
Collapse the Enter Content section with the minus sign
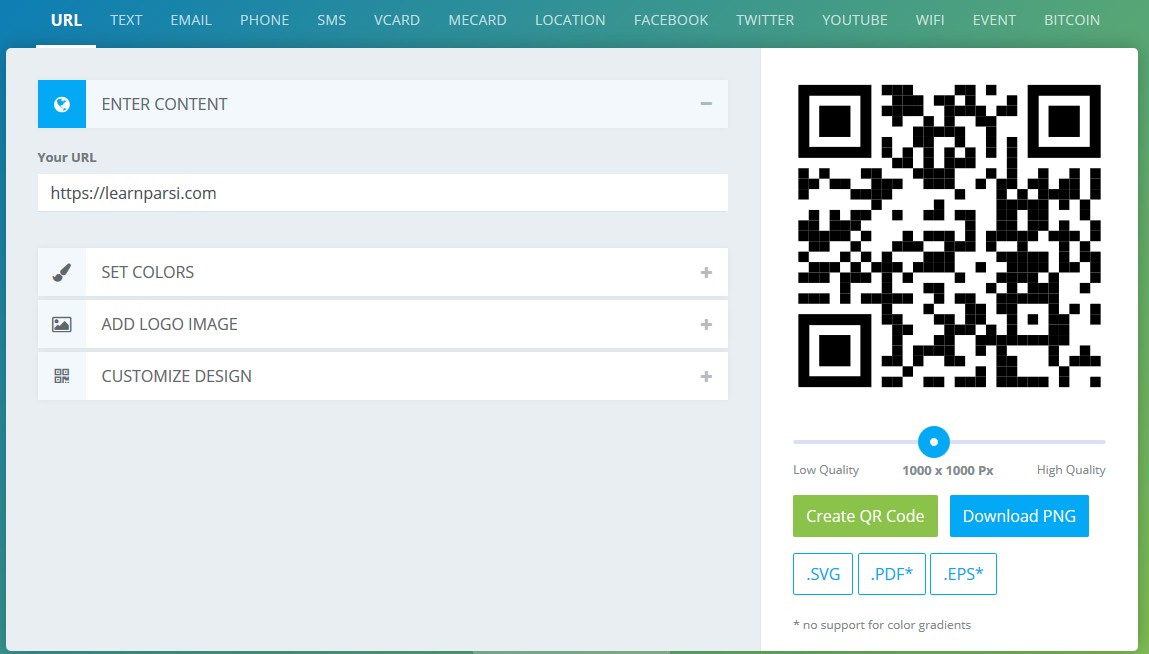click(x=706, y=104)
